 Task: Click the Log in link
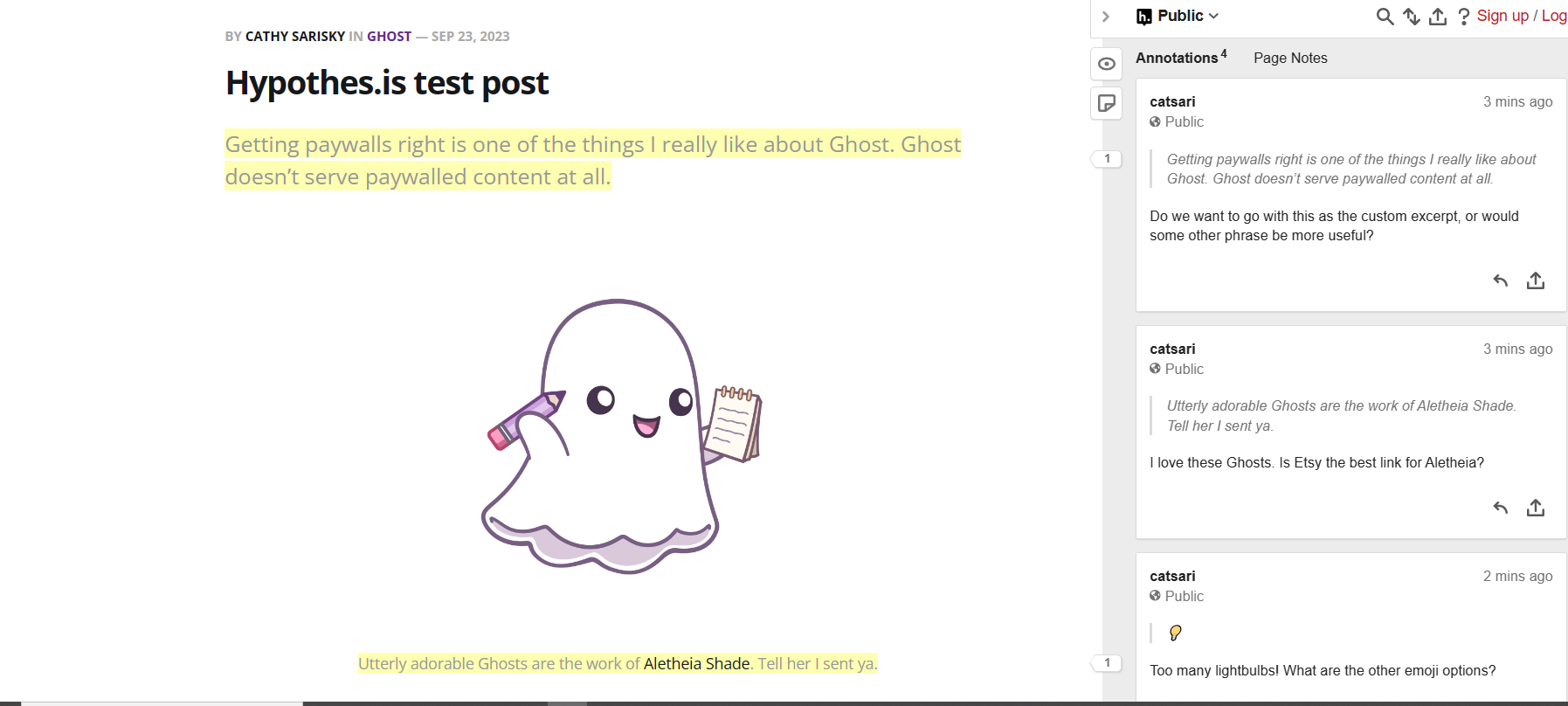(1554, 16)
